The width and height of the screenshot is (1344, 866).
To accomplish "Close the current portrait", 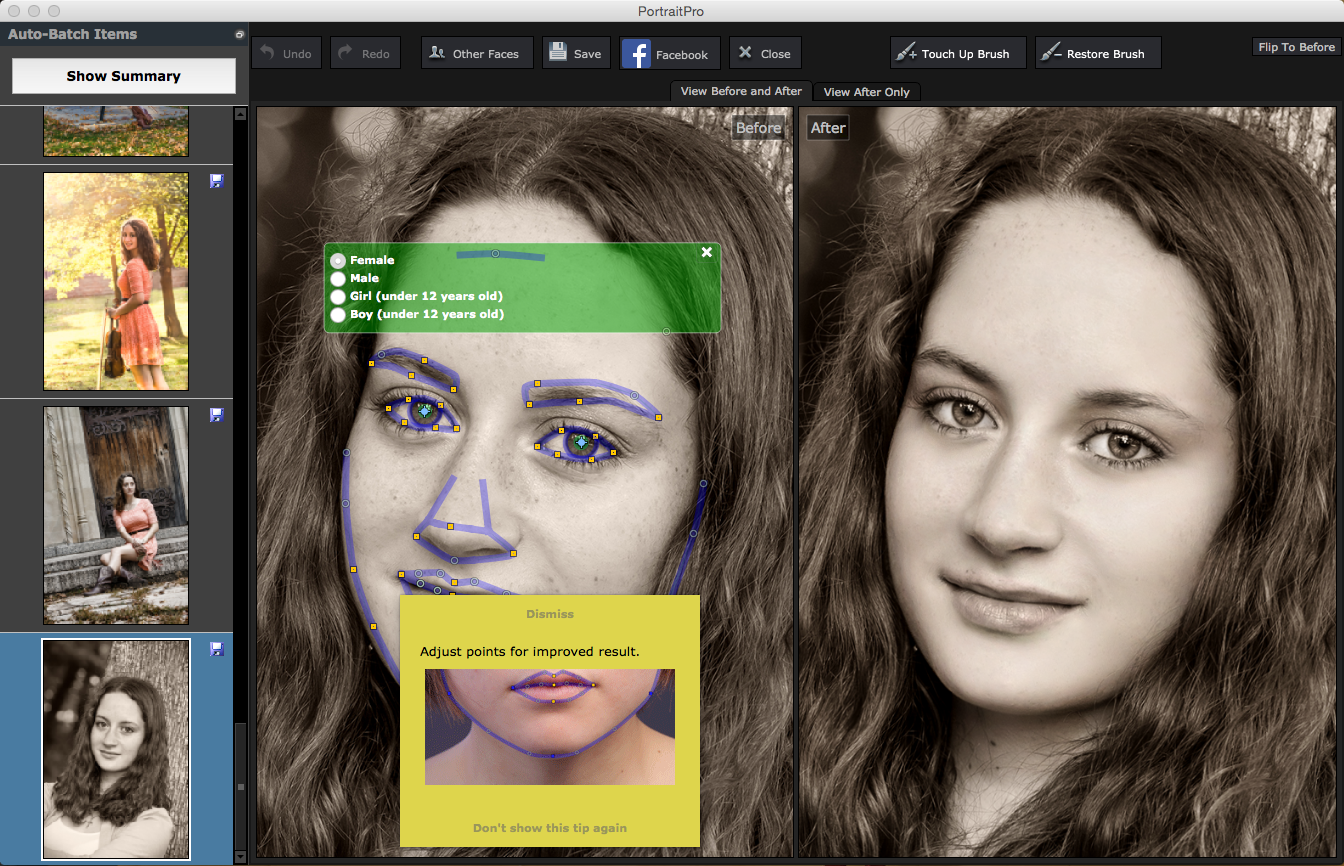I will 765,53.
